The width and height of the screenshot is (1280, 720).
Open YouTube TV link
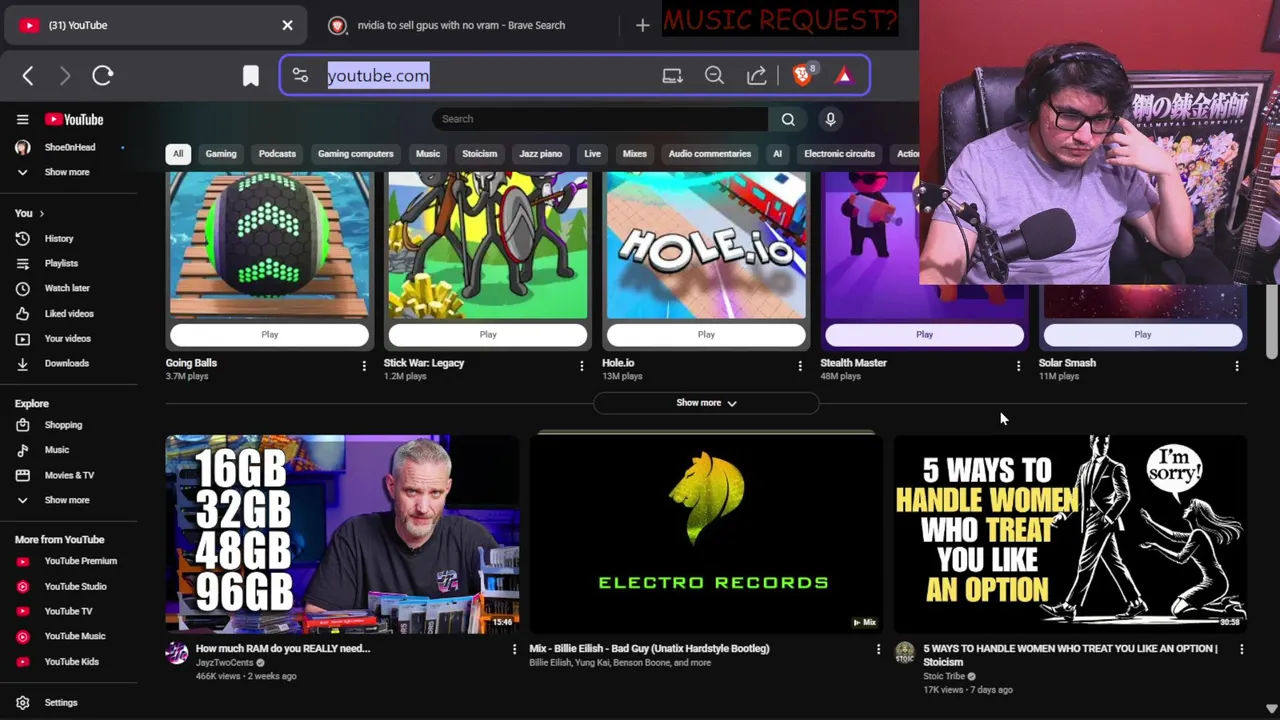68,611
